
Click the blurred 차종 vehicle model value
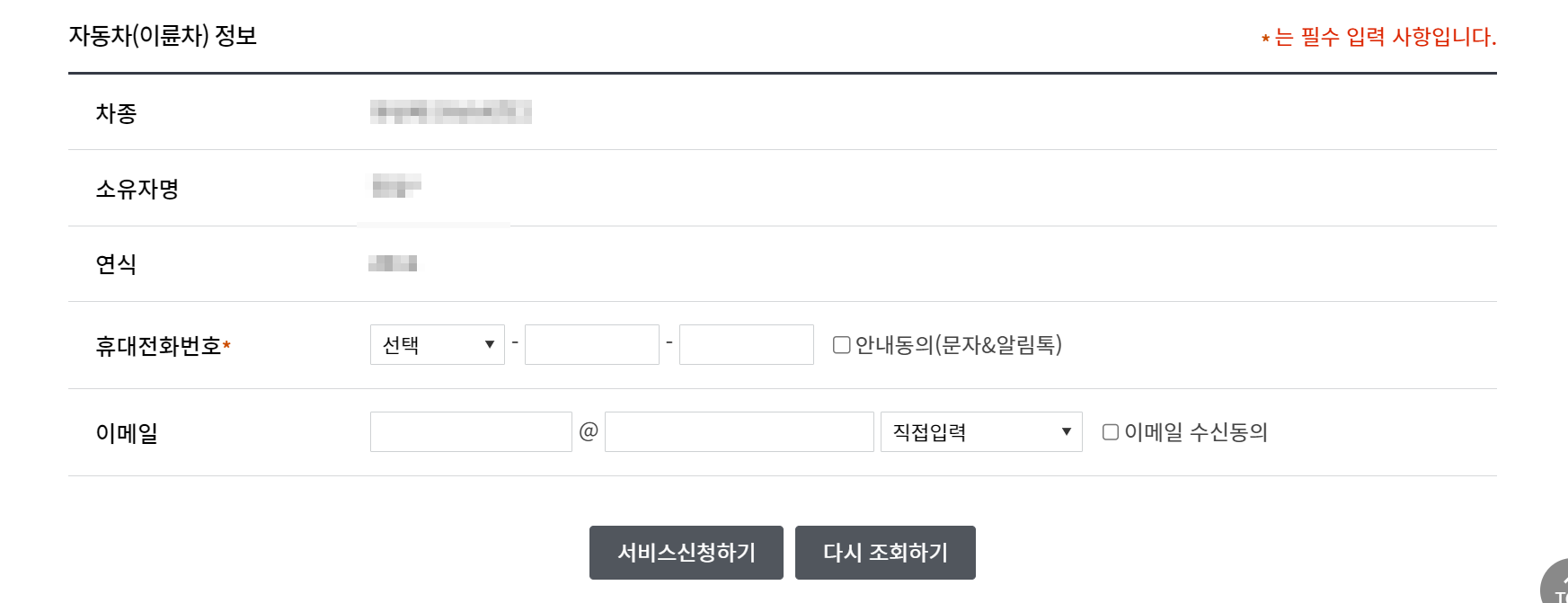coord(449,112)
